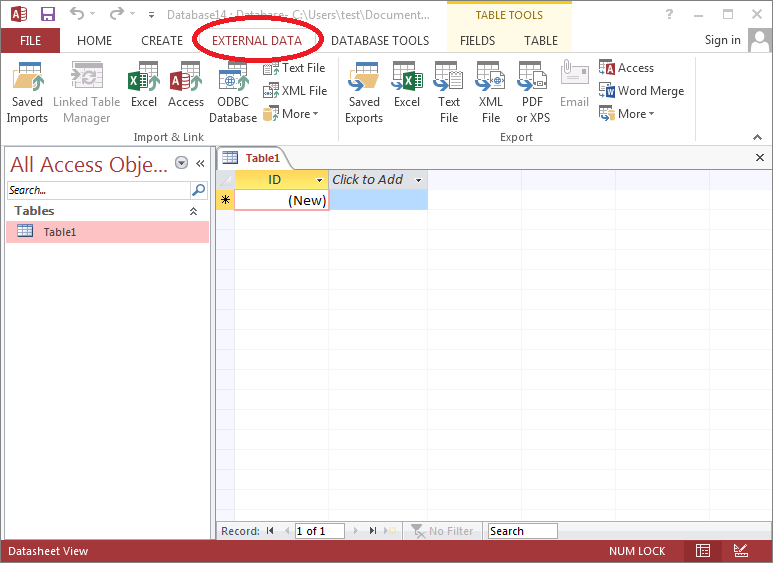The width and height of the screenshot is (773, 563).
Task: Open the ID column dropdown arrow
Action: pyautogui.click(x=319, y=180)
